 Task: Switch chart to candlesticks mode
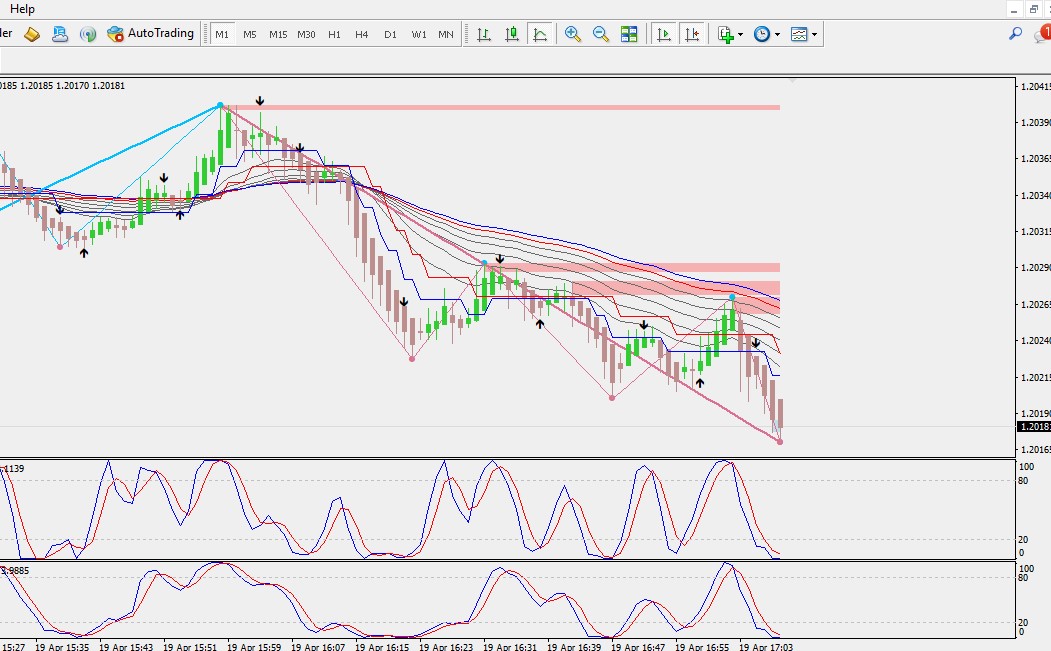coord(512,34)
